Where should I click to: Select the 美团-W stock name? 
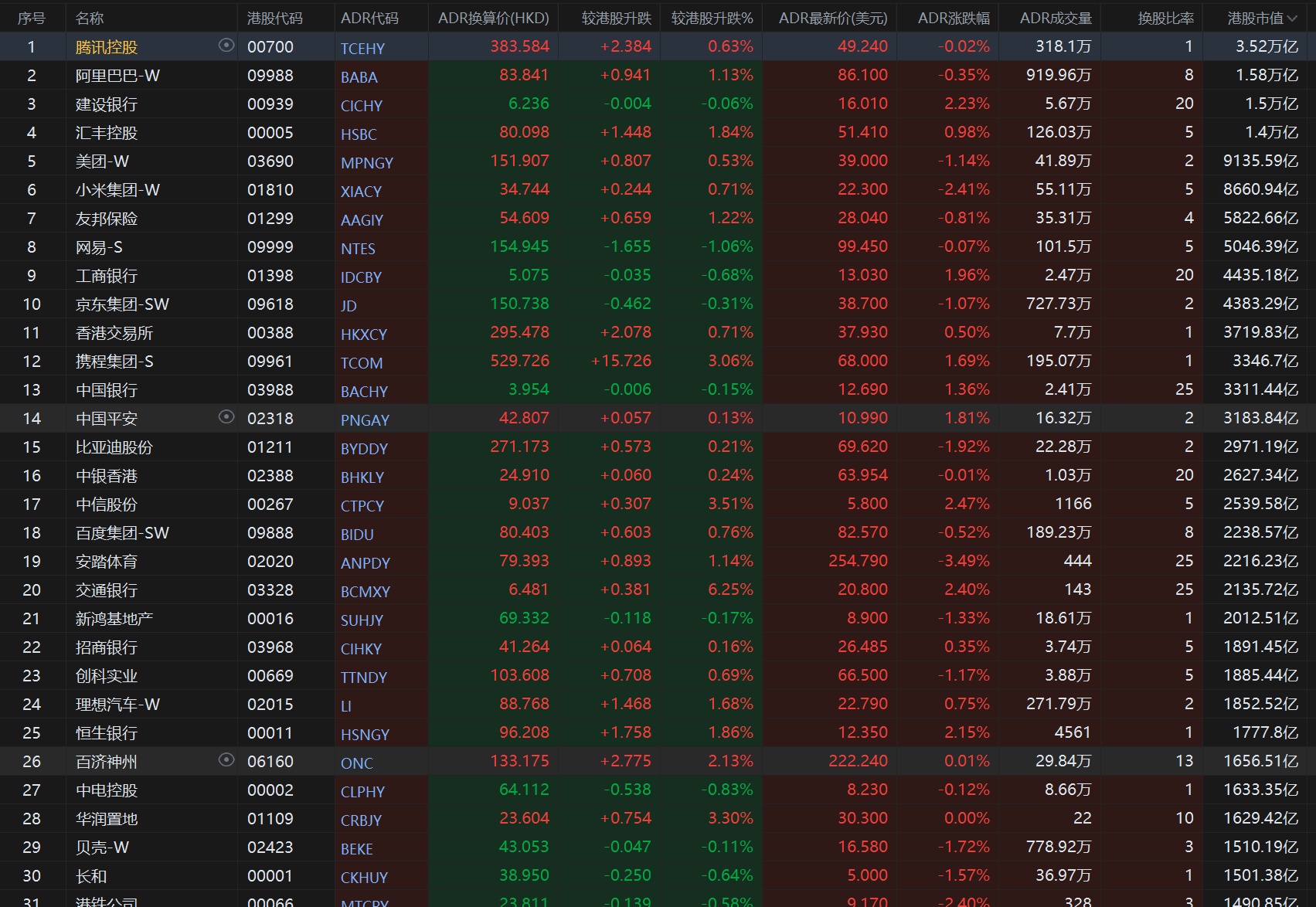point(102,161)
